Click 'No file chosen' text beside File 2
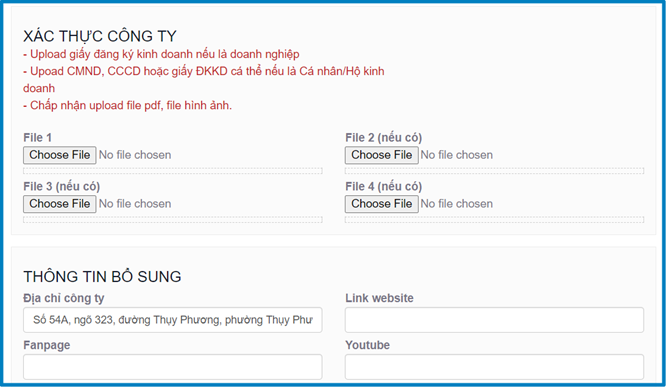Image resolution: width=666 pixels, height=387 pixels. [457, 155]
